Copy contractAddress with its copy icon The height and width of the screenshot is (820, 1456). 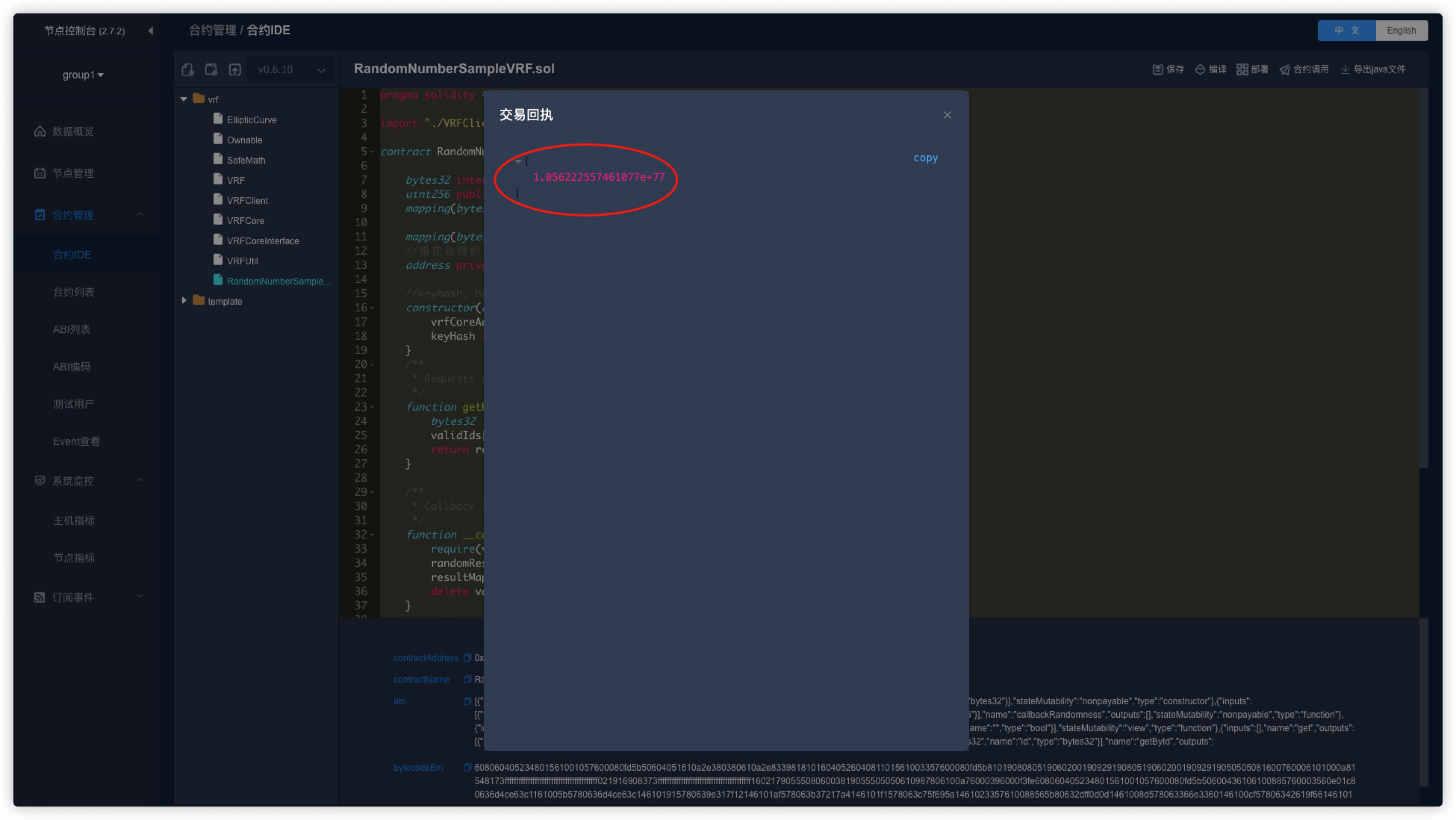click(x=467, y=658)
